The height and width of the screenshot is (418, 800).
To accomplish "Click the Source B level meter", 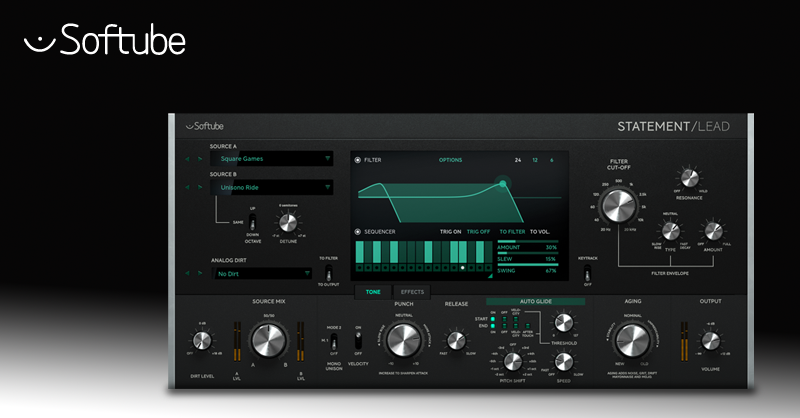I will pos(301,341).
